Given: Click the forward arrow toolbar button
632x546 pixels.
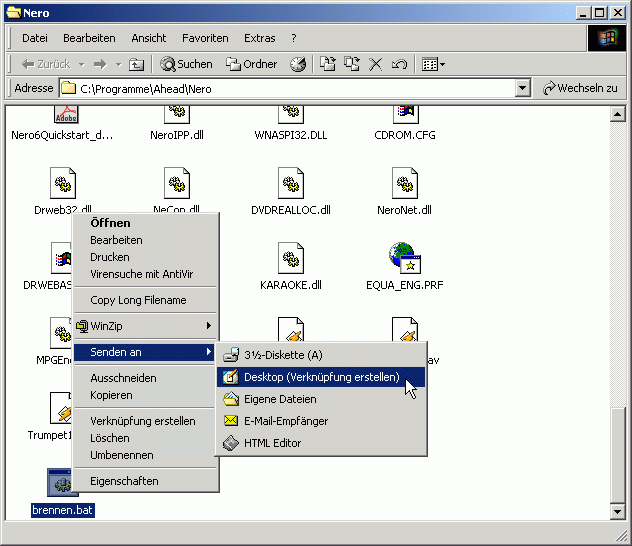Looking at the screenshot, I should click(100, 64).
